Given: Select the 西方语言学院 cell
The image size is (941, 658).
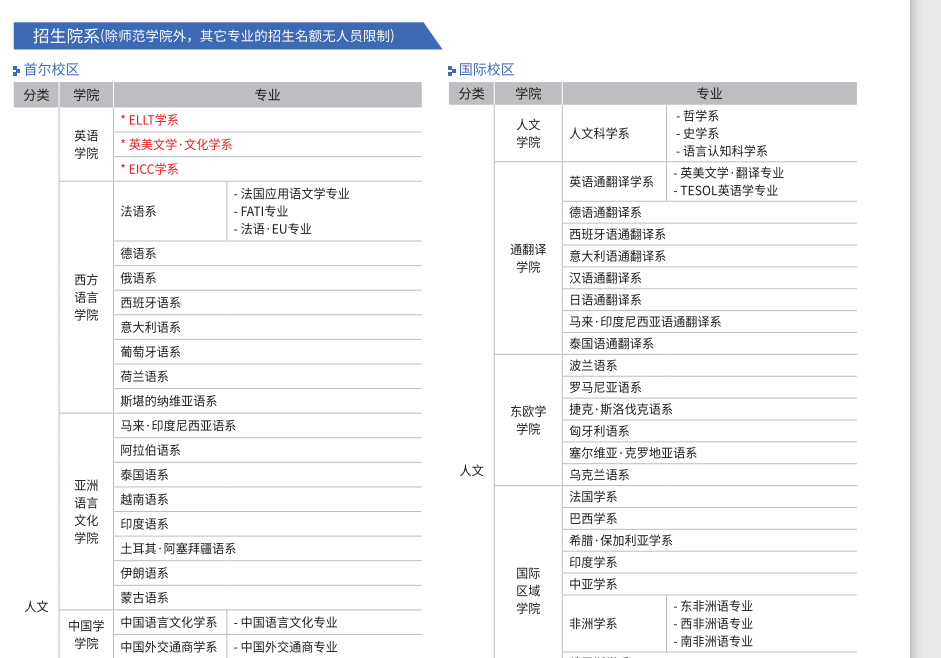Looking at the screenshot, I should [86, 297].
